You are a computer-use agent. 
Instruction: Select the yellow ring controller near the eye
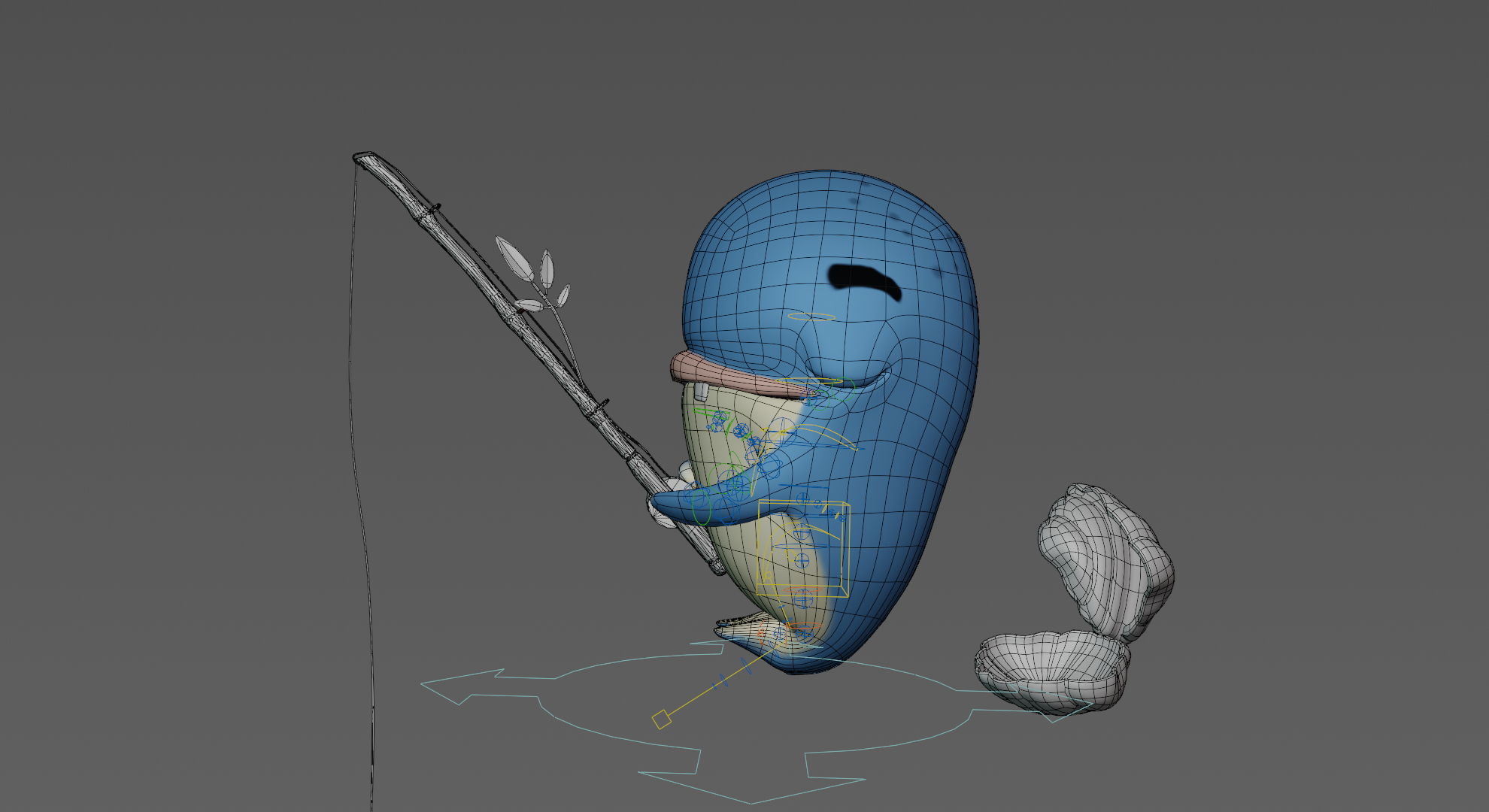811,317
